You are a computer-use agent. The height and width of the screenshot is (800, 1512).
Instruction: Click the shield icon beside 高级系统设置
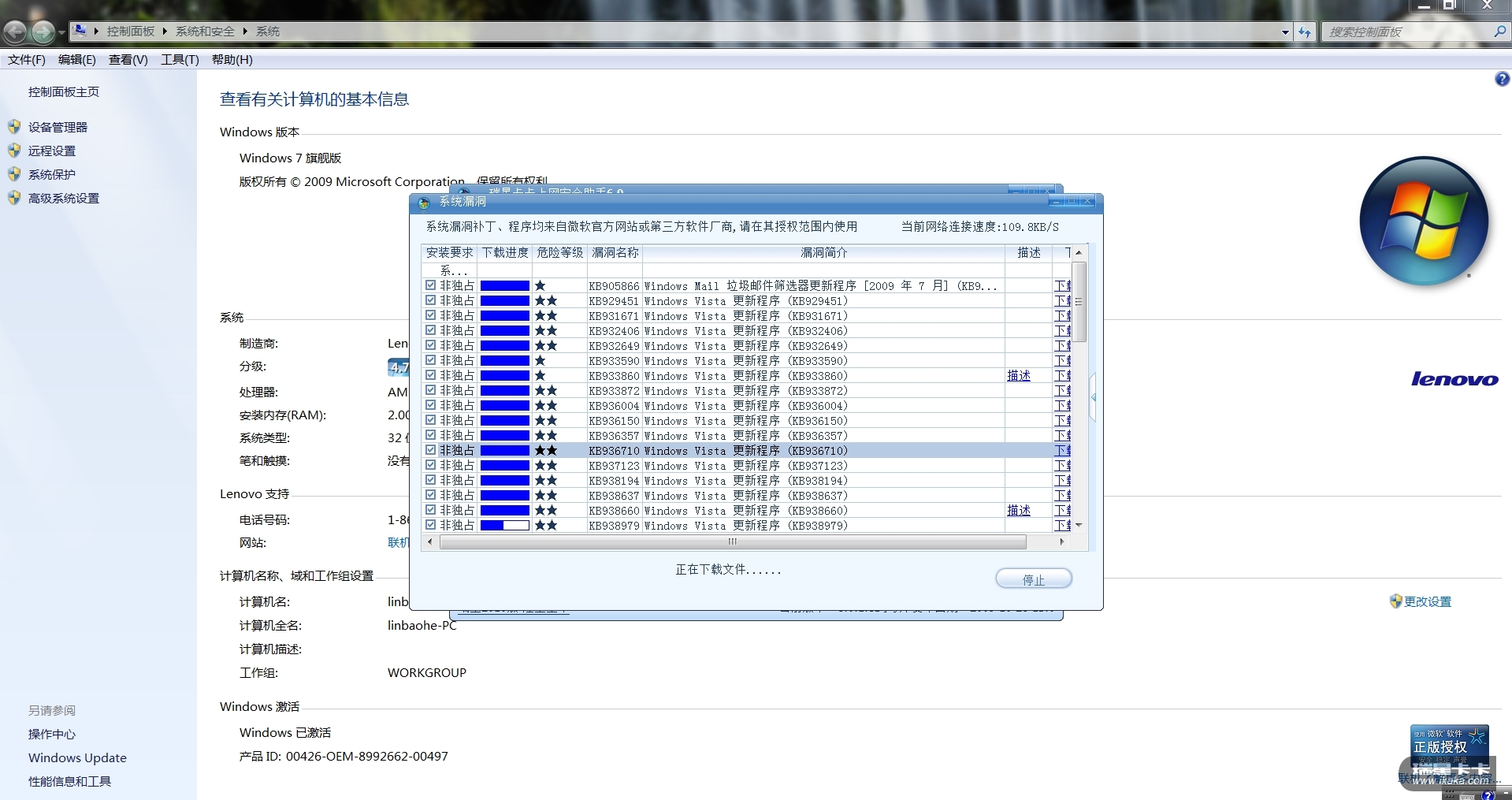click(x=14, y=198)
